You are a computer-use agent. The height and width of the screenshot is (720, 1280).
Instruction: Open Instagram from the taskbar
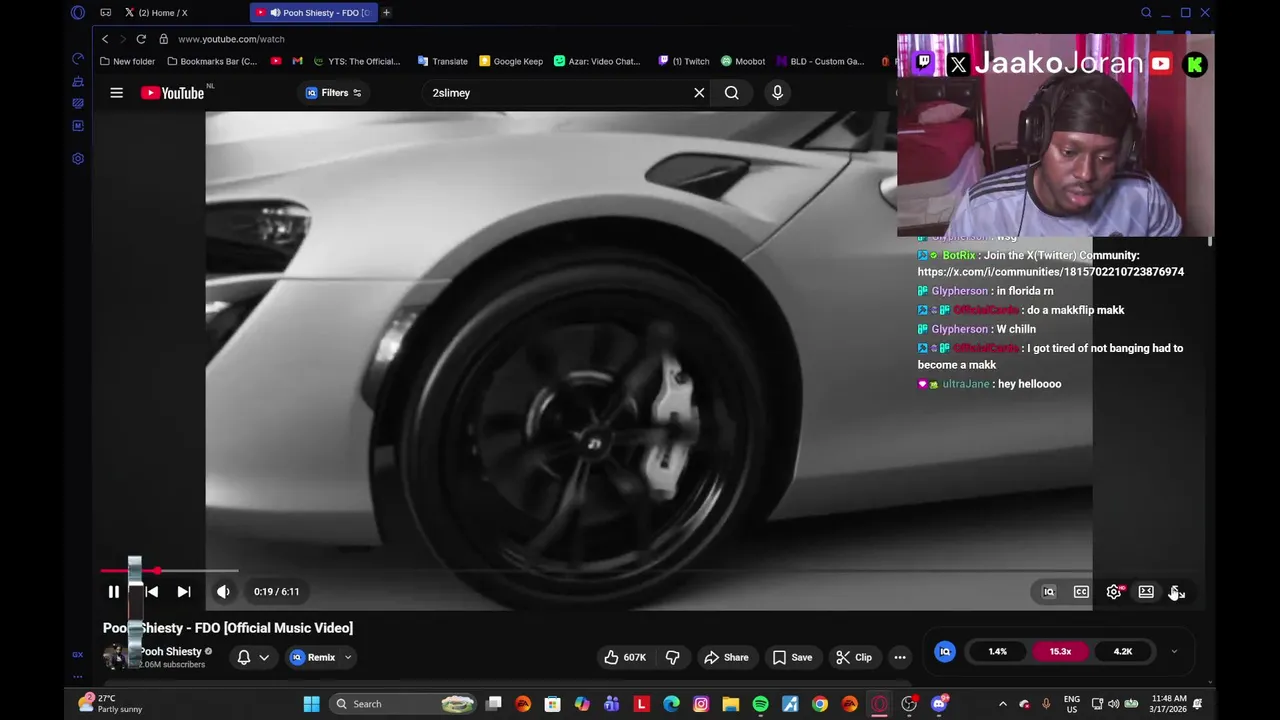(x=701, y=704)
